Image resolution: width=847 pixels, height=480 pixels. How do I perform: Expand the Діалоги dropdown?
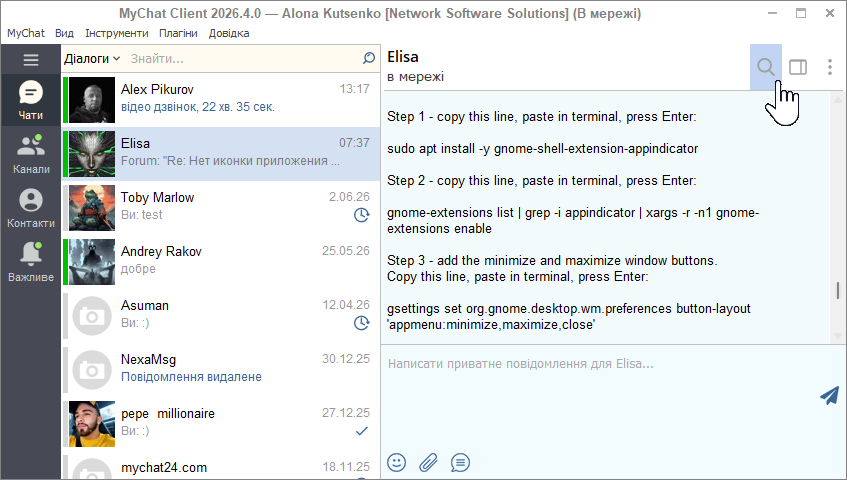coord(92,58)
